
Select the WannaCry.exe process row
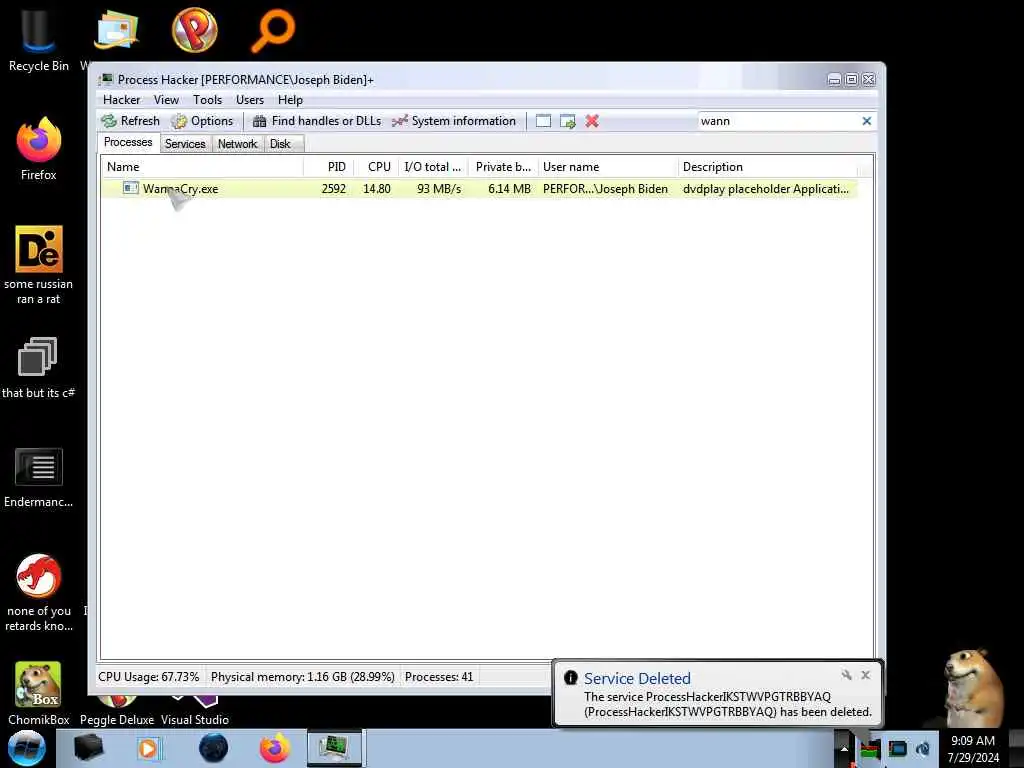(x=480, y=189)
